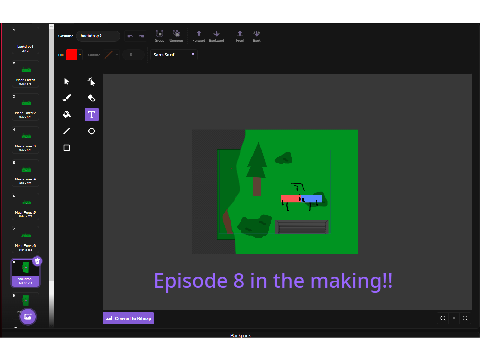The image size is (480, 360).
Task: Open the Fill color dropdown
Action: [x=80, y=55]
